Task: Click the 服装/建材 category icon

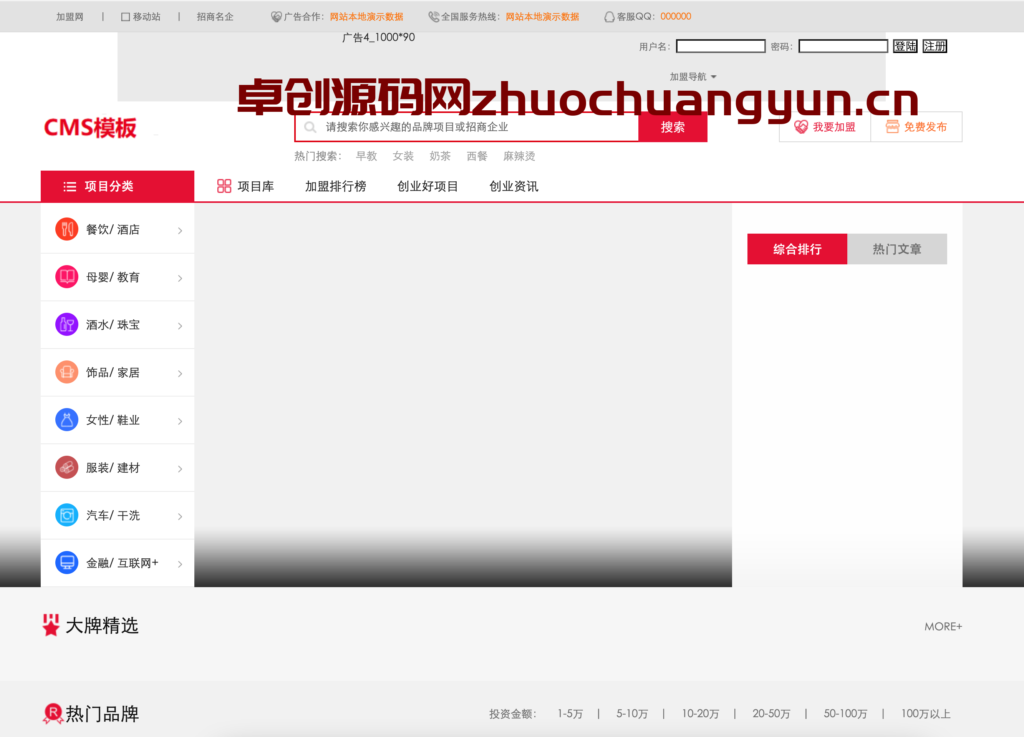Action: 67,467
